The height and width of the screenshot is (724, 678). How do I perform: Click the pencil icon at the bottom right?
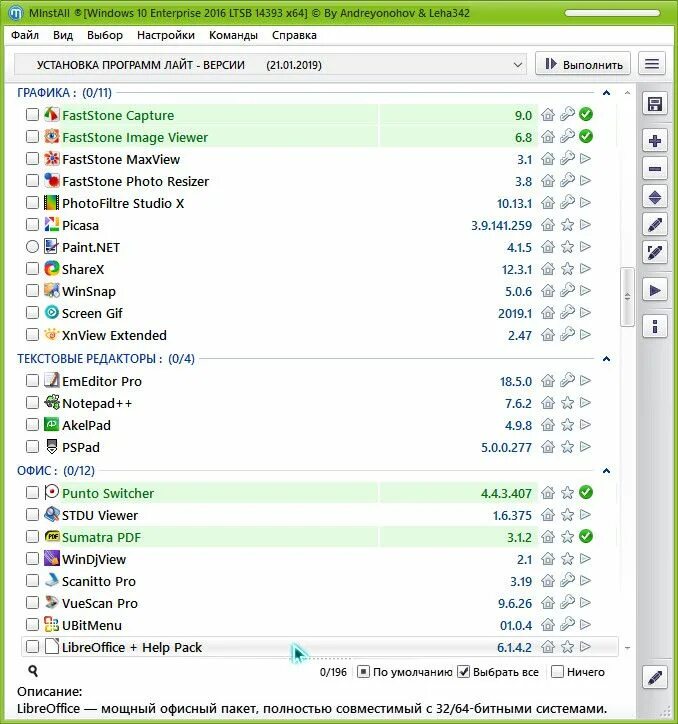654,677
